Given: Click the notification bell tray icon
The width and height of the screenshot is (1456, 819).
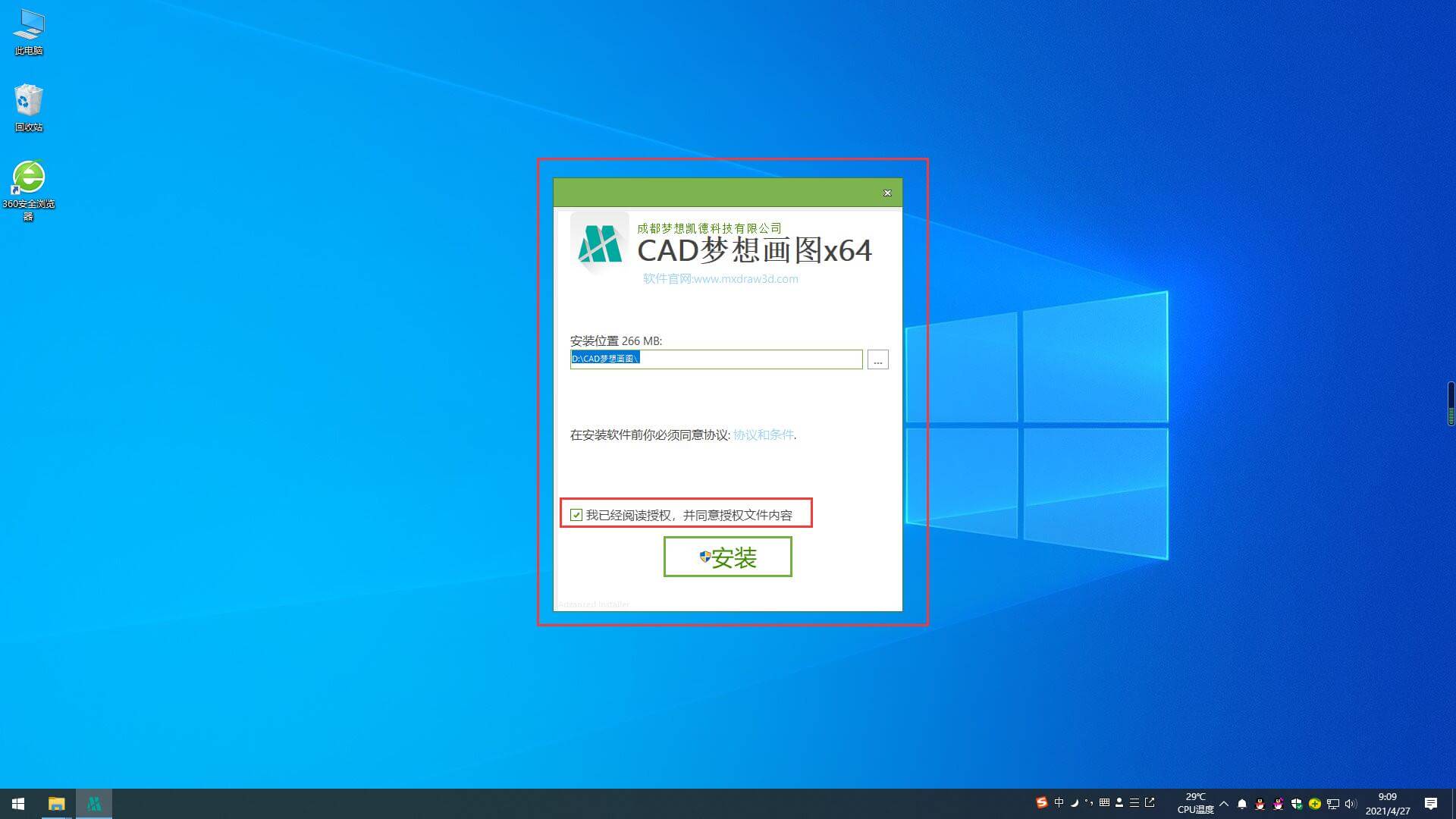Looking at the screenshot, I should point(1242,804).
